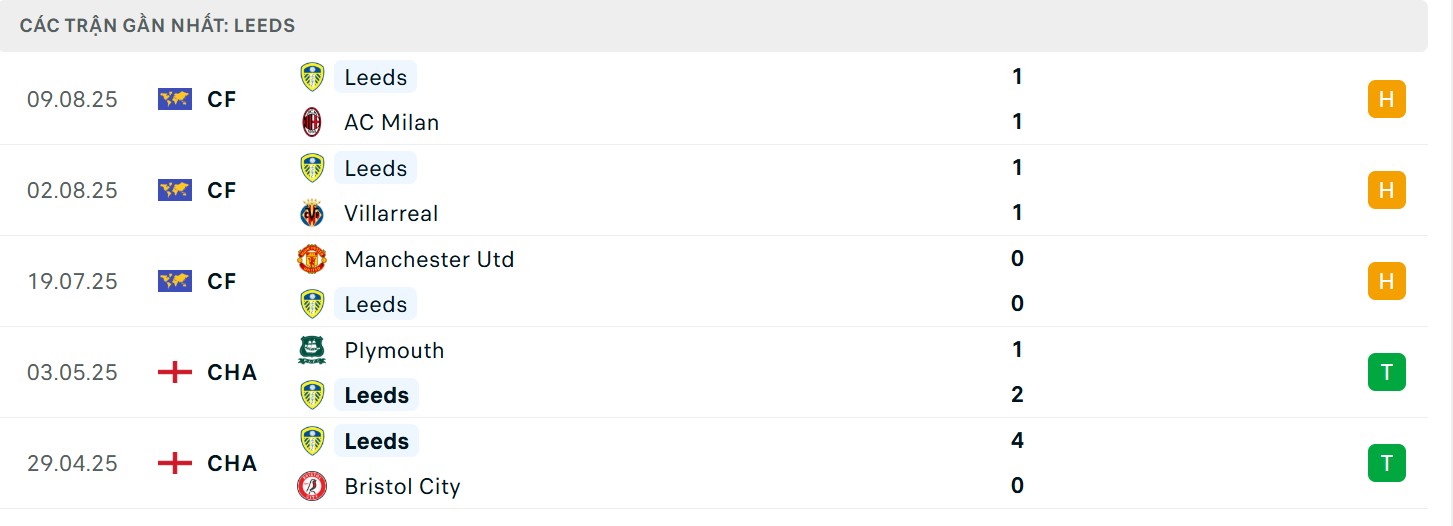This screenshot has height=526, width=1453.
Task: Click the Bristol City club crest
Action: pyautogui.click(x=312, y=486)
